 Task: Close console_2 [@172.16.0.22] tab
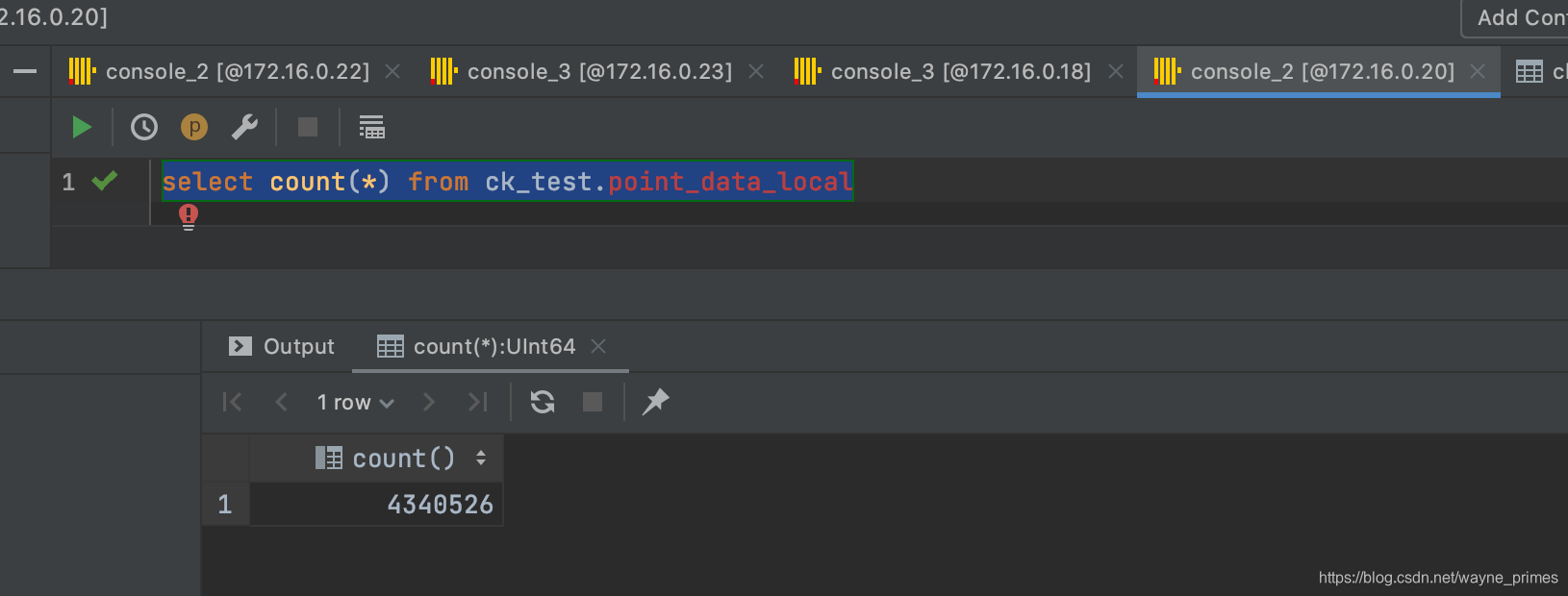tap(392, 71)
